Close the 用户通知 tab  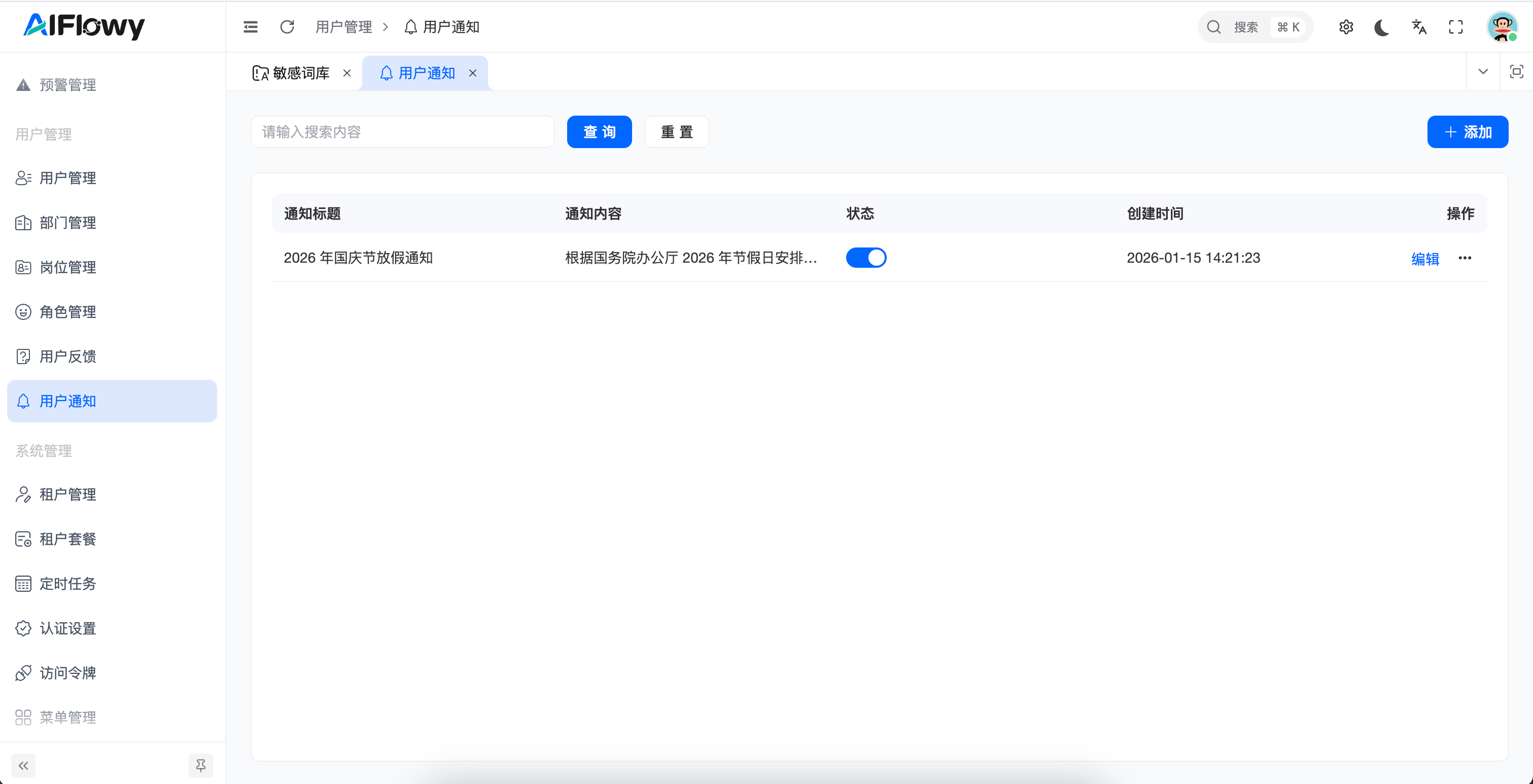(x=472, y=73)
